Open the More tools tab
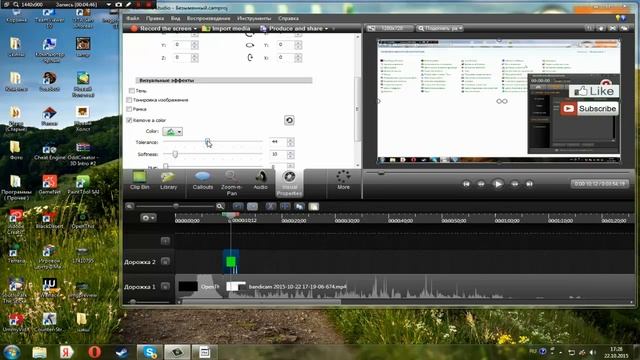 (x=343, y=181)
